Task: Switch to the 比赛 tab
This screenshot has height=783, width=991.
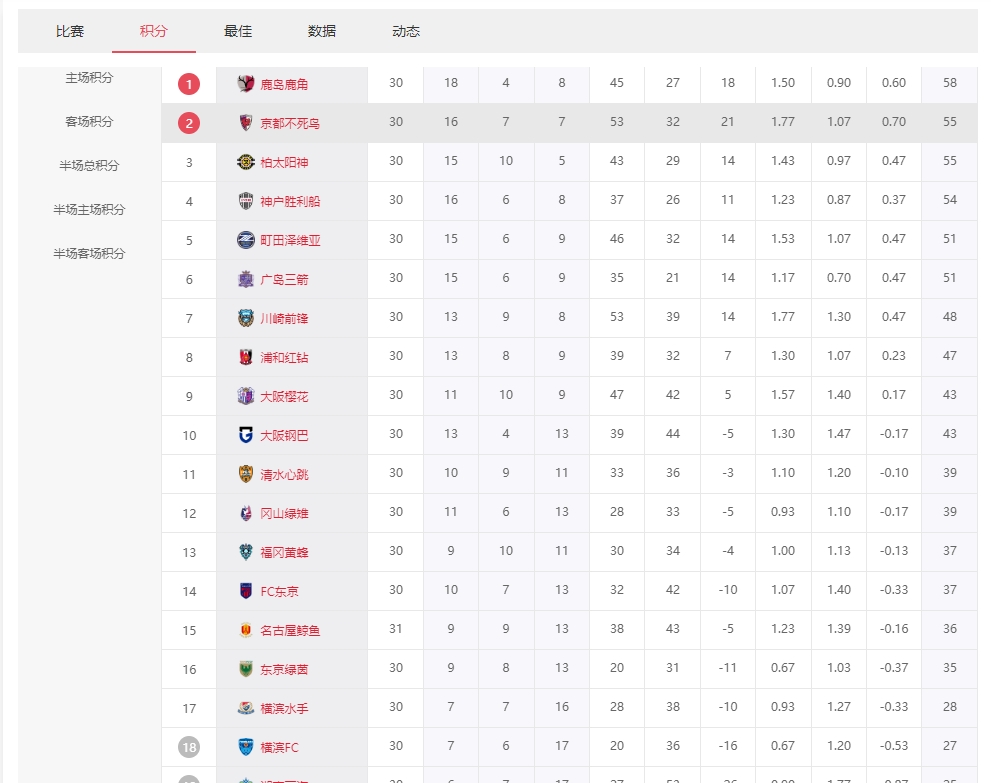Action: (70, 31)
